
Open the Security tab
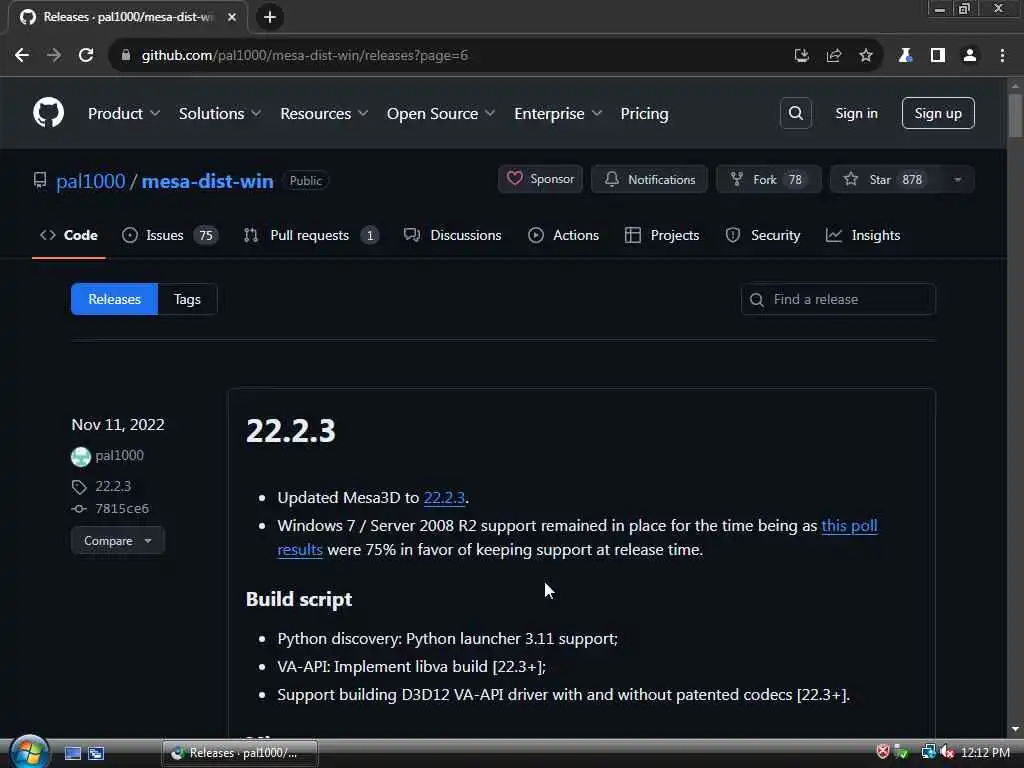(762, 235)
